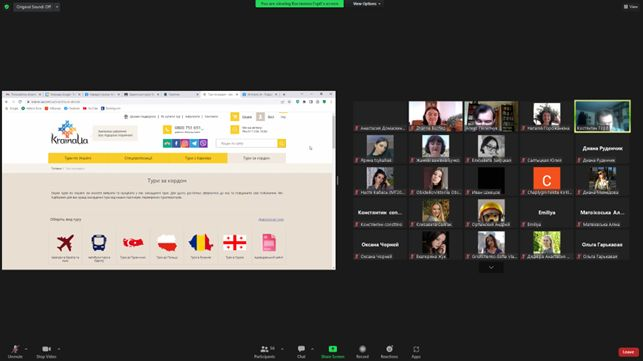This screenshot has width=643, height=361.
Task: Click the green screen-viewing notification banner
Action: coord(299,4)
